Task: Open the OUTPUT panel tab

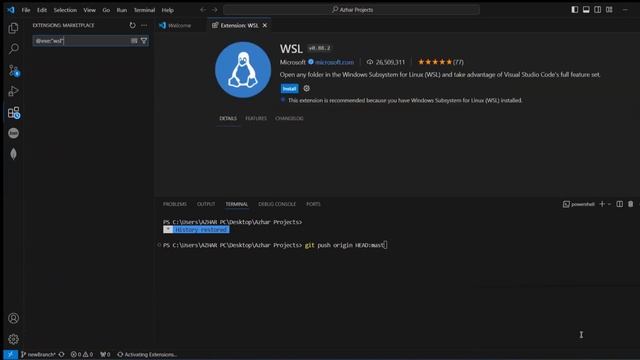Action: click(x=206, y=204)
